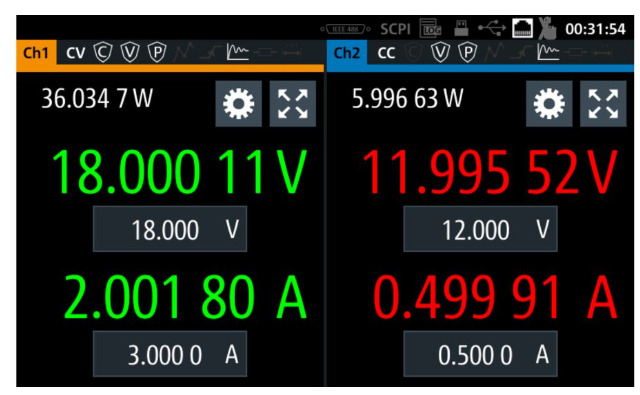Edit Ch1 voltage setpoint 18.000 V
640x395 pixels.
[170, 229]
